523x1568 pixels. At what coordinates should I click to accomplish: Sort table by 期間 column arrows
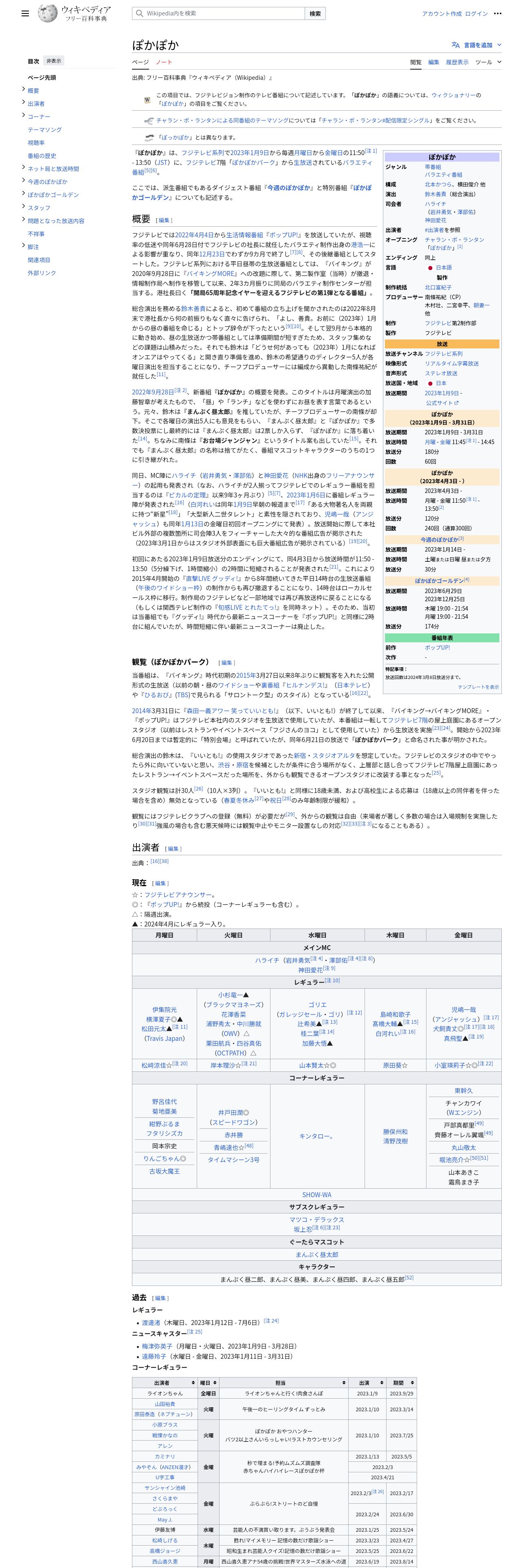point(412,1382)
